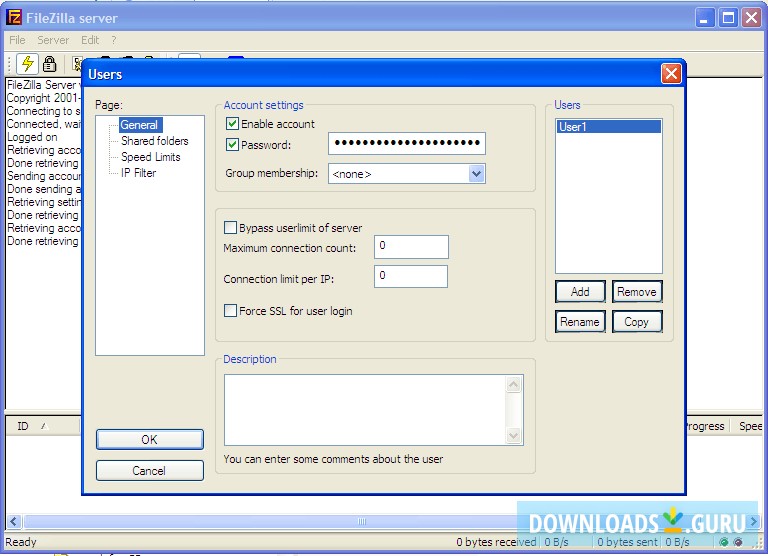Click the password input field
The width and height of the screenshot is (768, 556).
407,143
